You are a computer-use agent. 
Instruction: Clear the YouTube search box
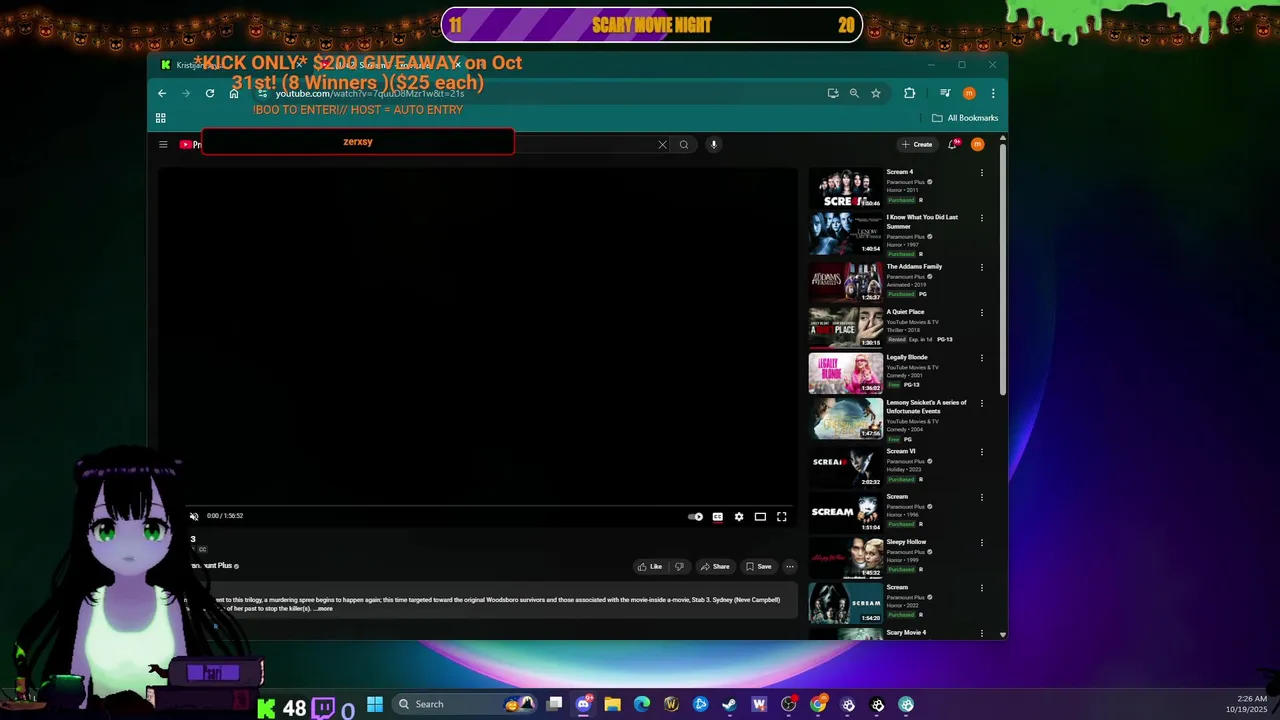pos(662,144)
